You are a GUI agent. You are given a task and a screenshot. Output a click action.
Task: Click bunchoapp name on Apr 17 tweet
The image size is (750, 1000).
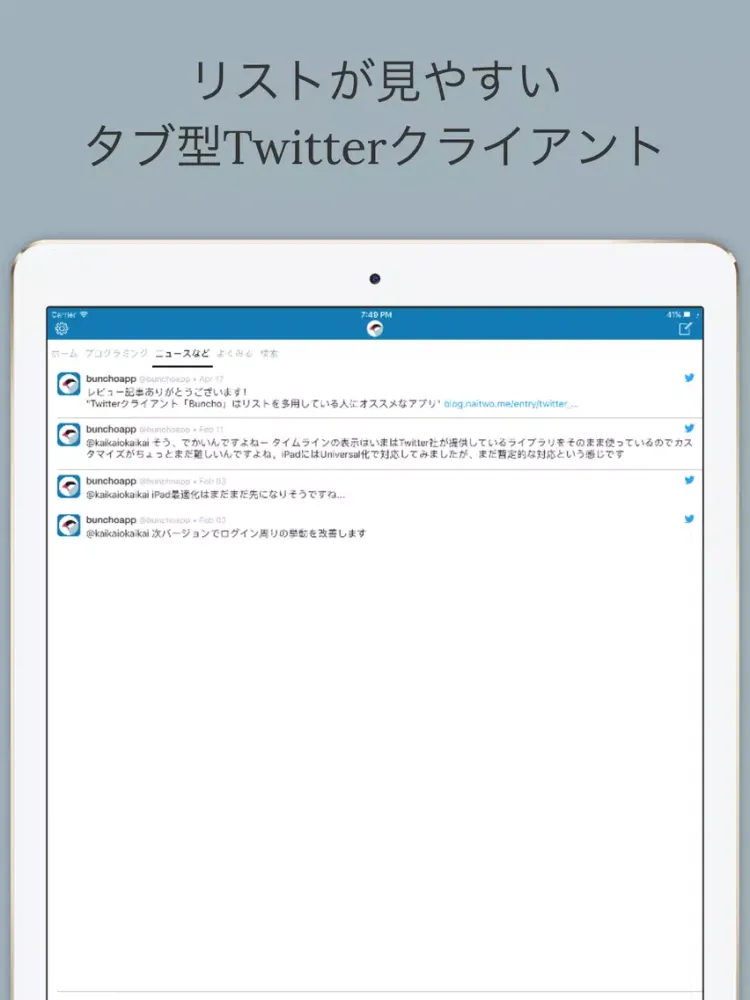coord(111,379)
